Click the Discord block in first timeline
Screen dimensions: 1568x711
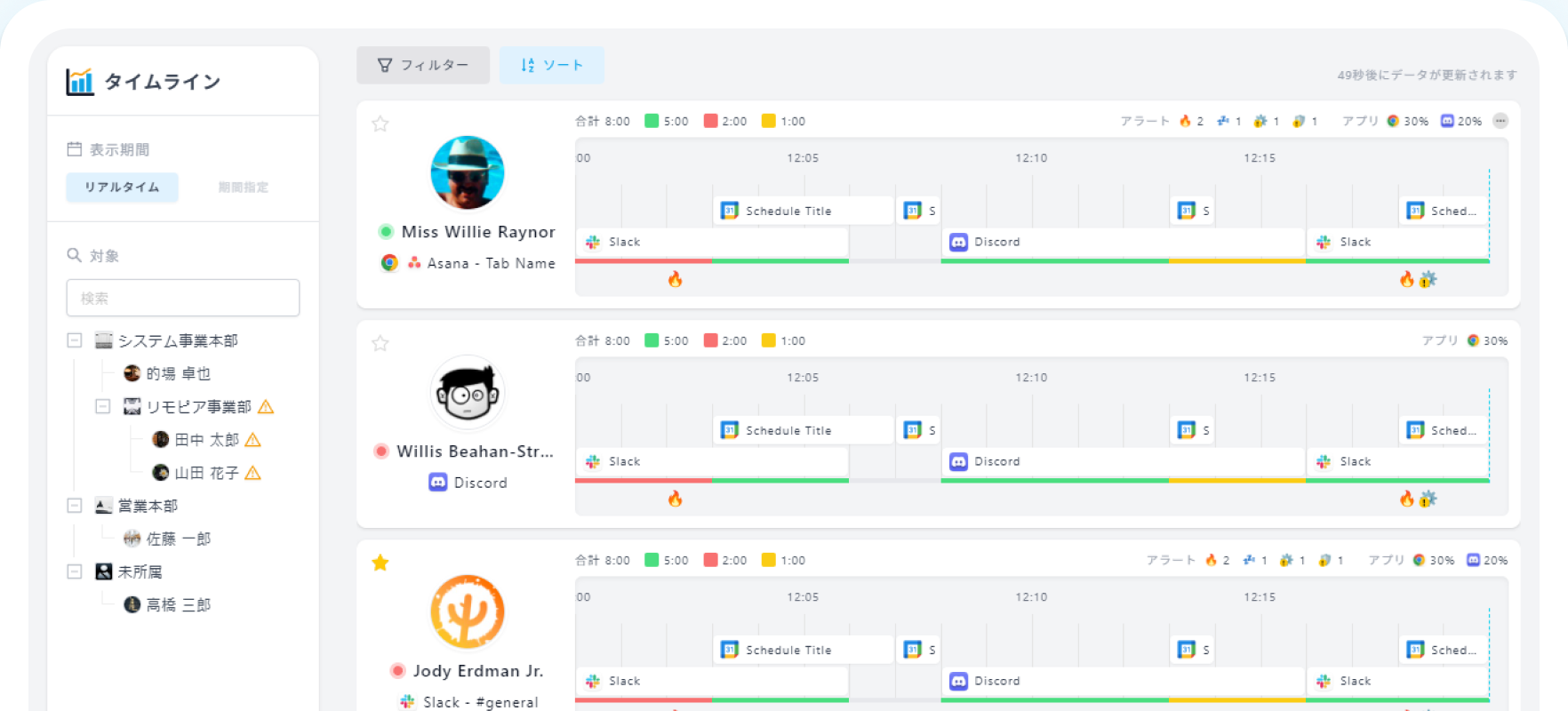(x=1122, y=242)
